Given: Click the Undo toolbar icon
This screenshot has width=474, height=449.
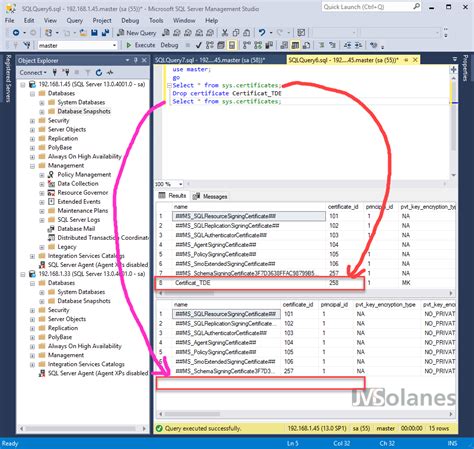Looking at the screenshot, I should (x=262, y=33).
